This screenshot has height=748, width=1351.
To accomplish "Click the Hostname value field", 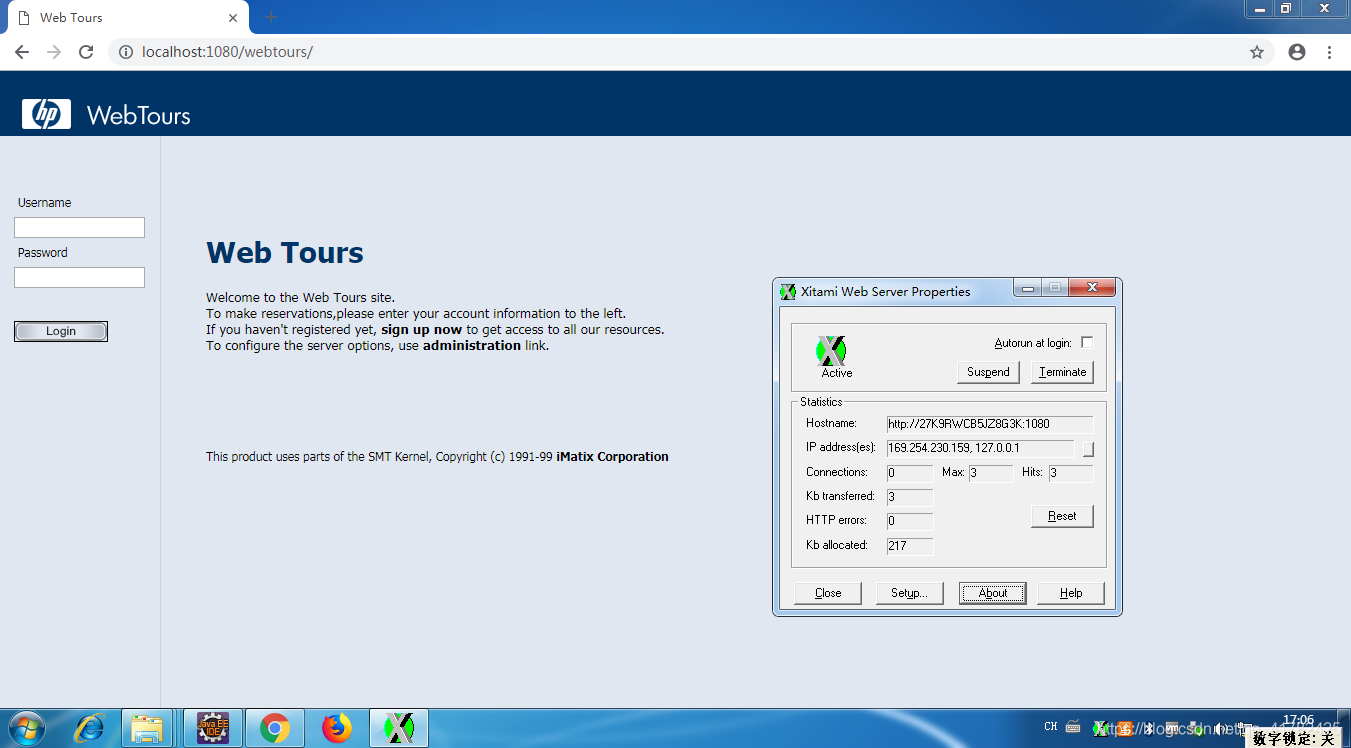I will [990, 424].
